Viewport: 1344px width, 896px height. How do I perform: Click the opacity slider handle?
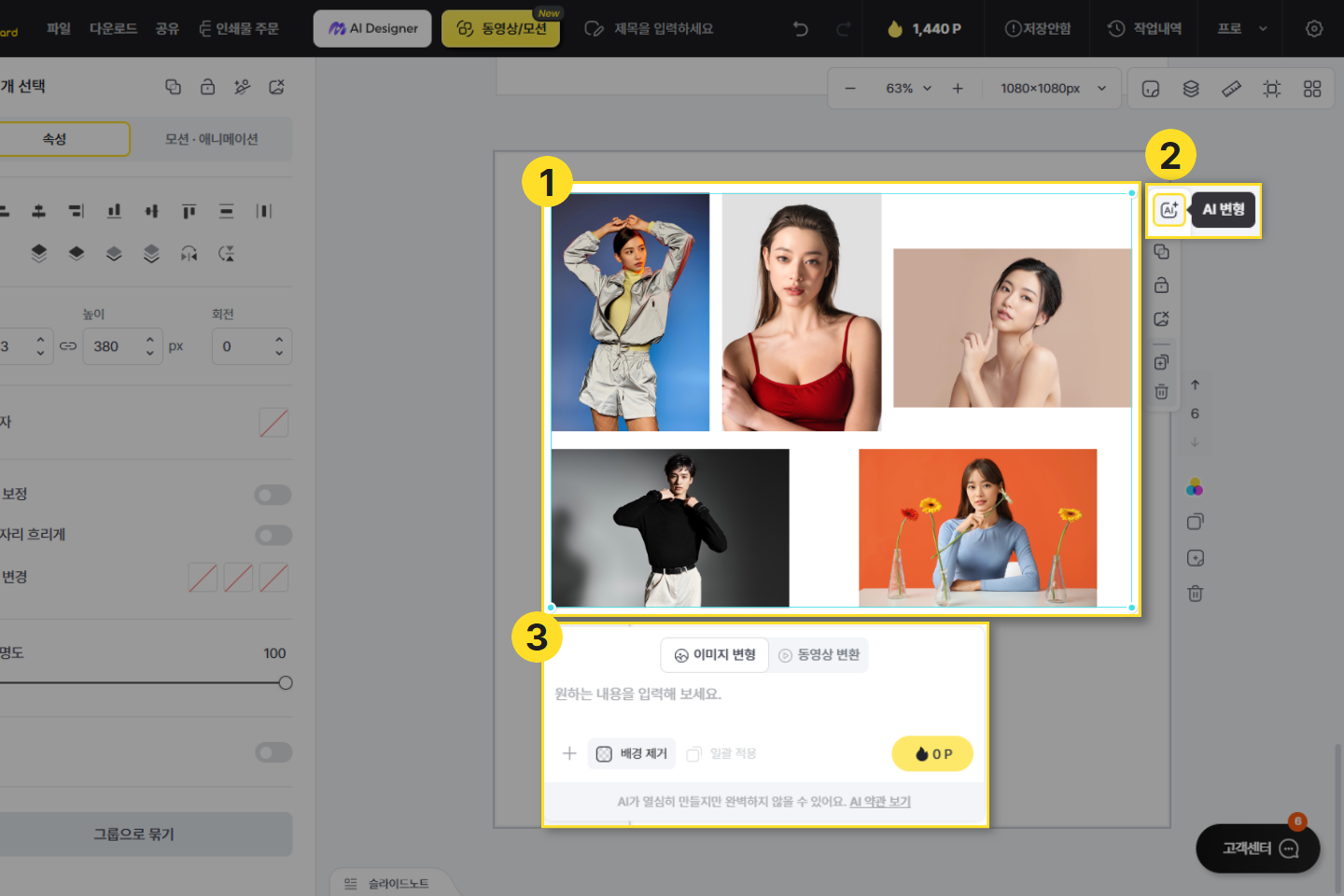[x=286, y=683]
